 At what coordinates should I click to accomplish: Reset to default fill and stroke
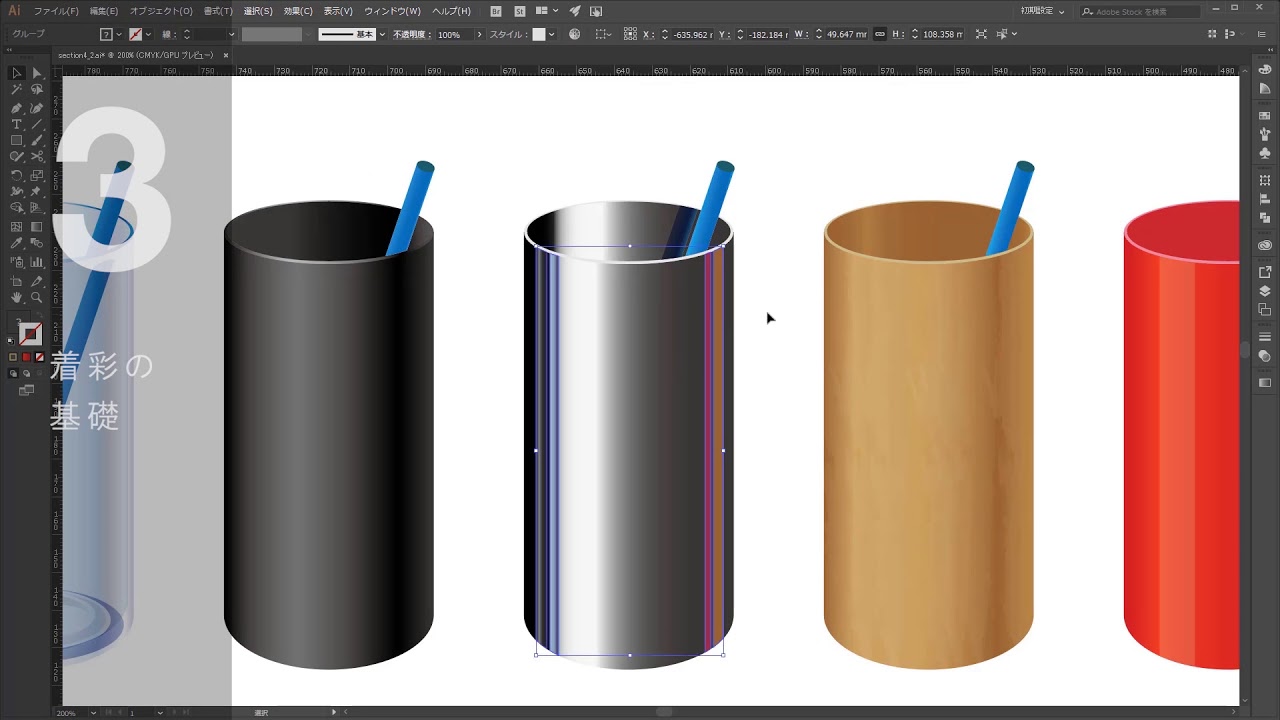[12, 340]
